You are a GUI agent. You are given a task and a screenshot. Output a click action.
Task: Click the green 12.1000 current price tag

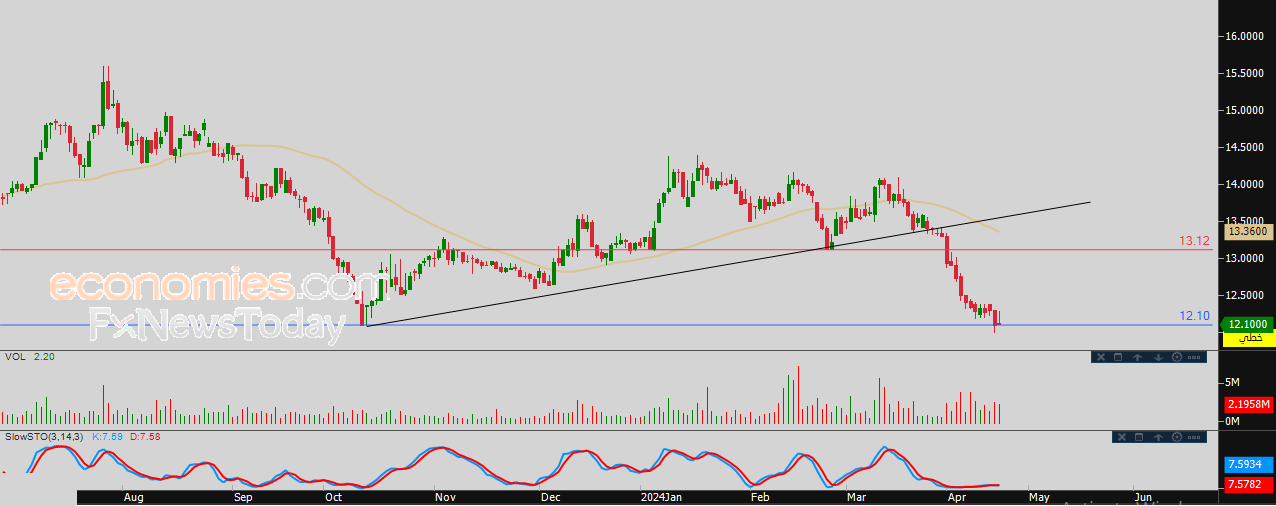point(1249,324)
